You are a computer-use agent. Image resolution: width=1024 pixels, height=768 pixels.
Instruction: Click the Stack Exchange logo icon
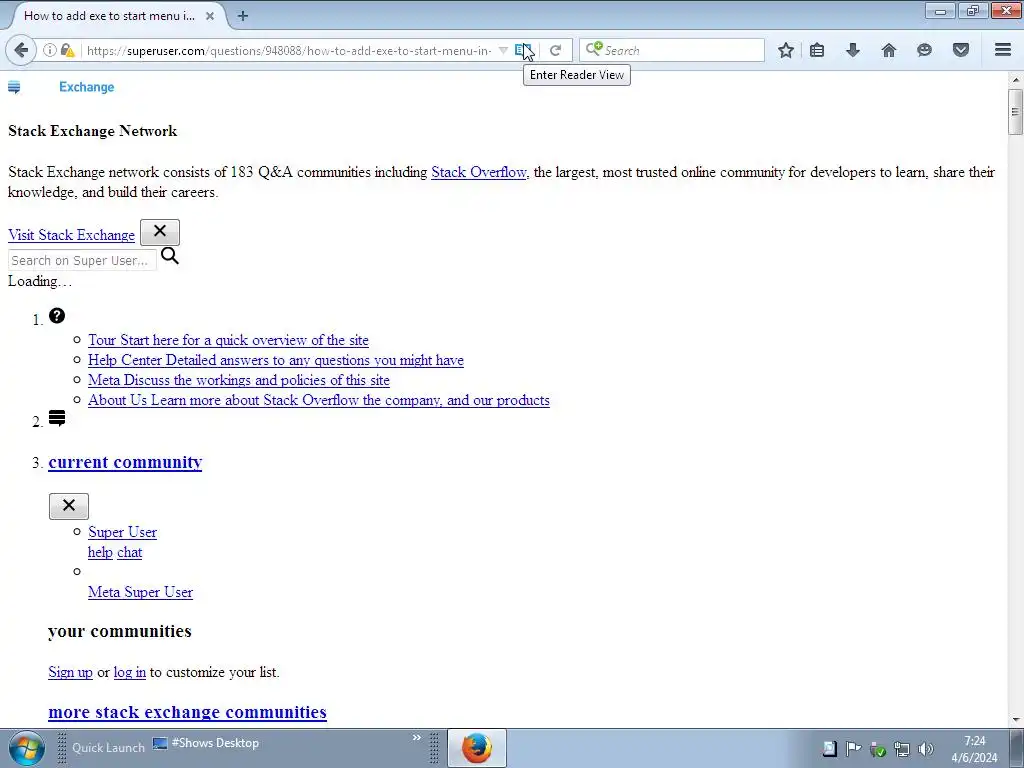click(x=14, y=87)
